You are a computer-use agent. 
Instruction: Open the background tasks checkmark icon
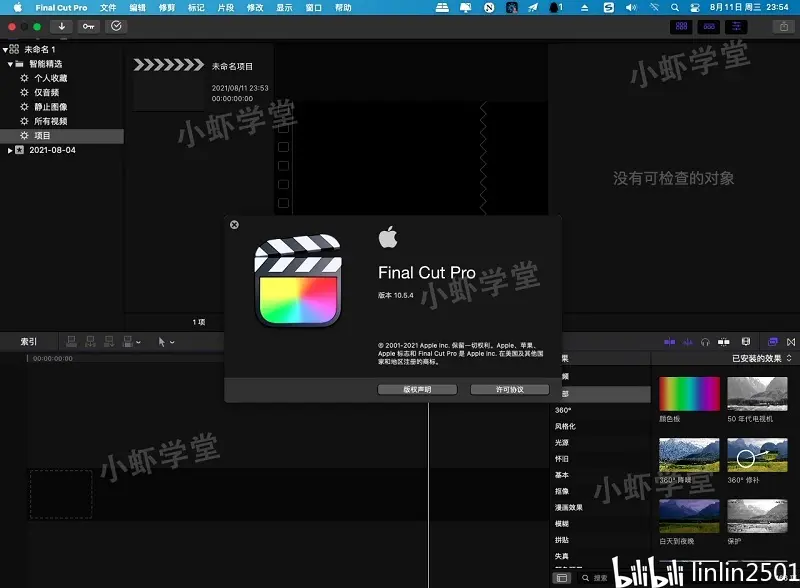[x=116, y=27]
